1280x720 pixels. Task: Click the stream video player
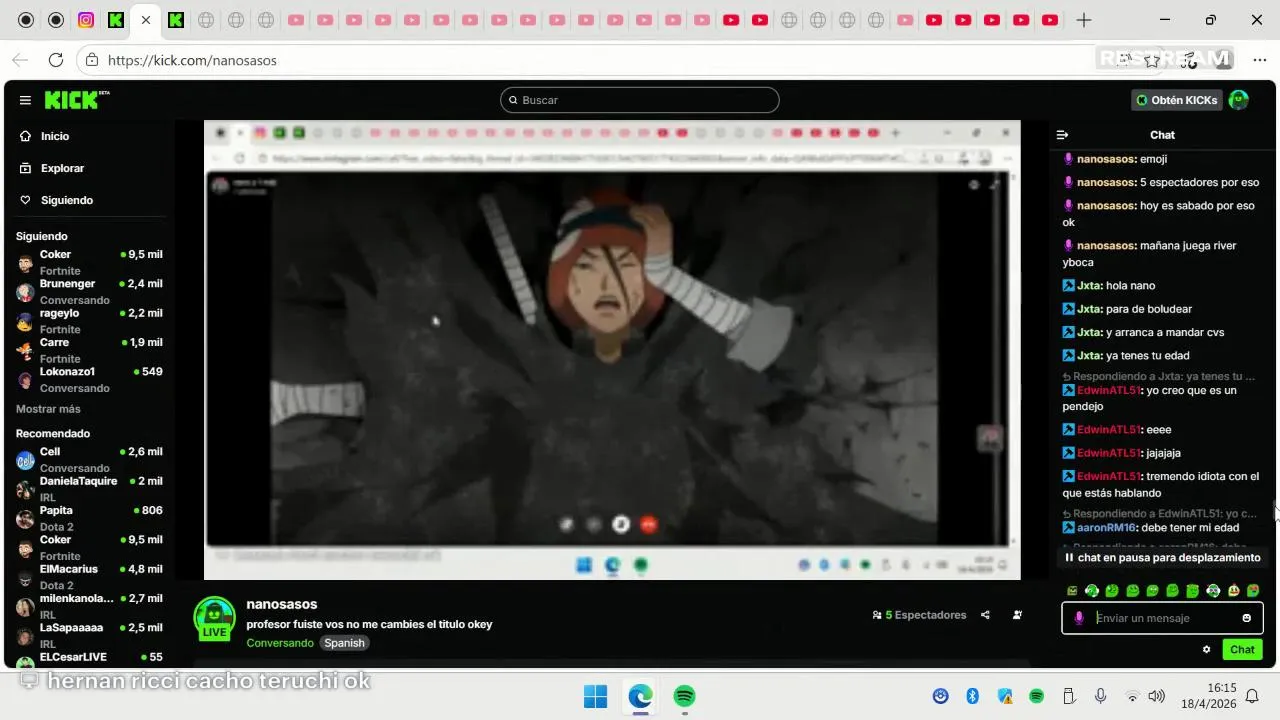tap(612, 350)
